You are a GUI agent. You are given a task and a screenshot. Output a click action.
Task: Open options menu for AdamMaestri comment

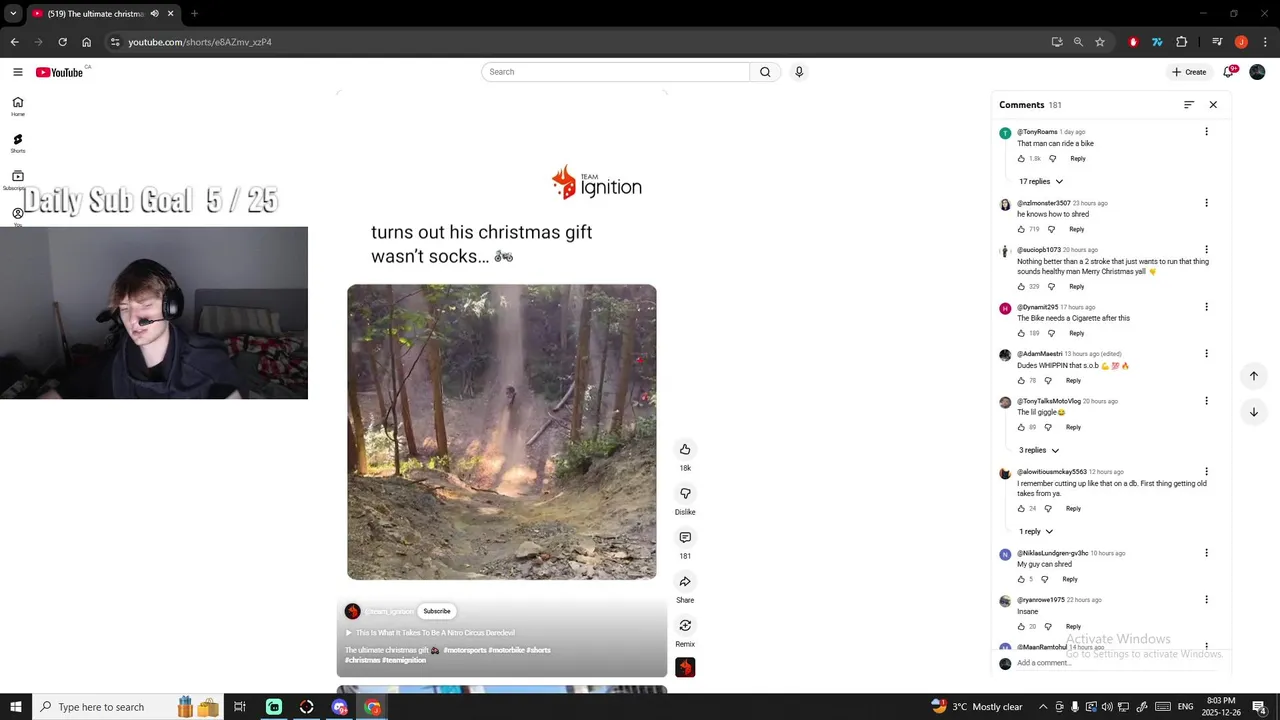pyautogui.click(x=1206, y=354)
